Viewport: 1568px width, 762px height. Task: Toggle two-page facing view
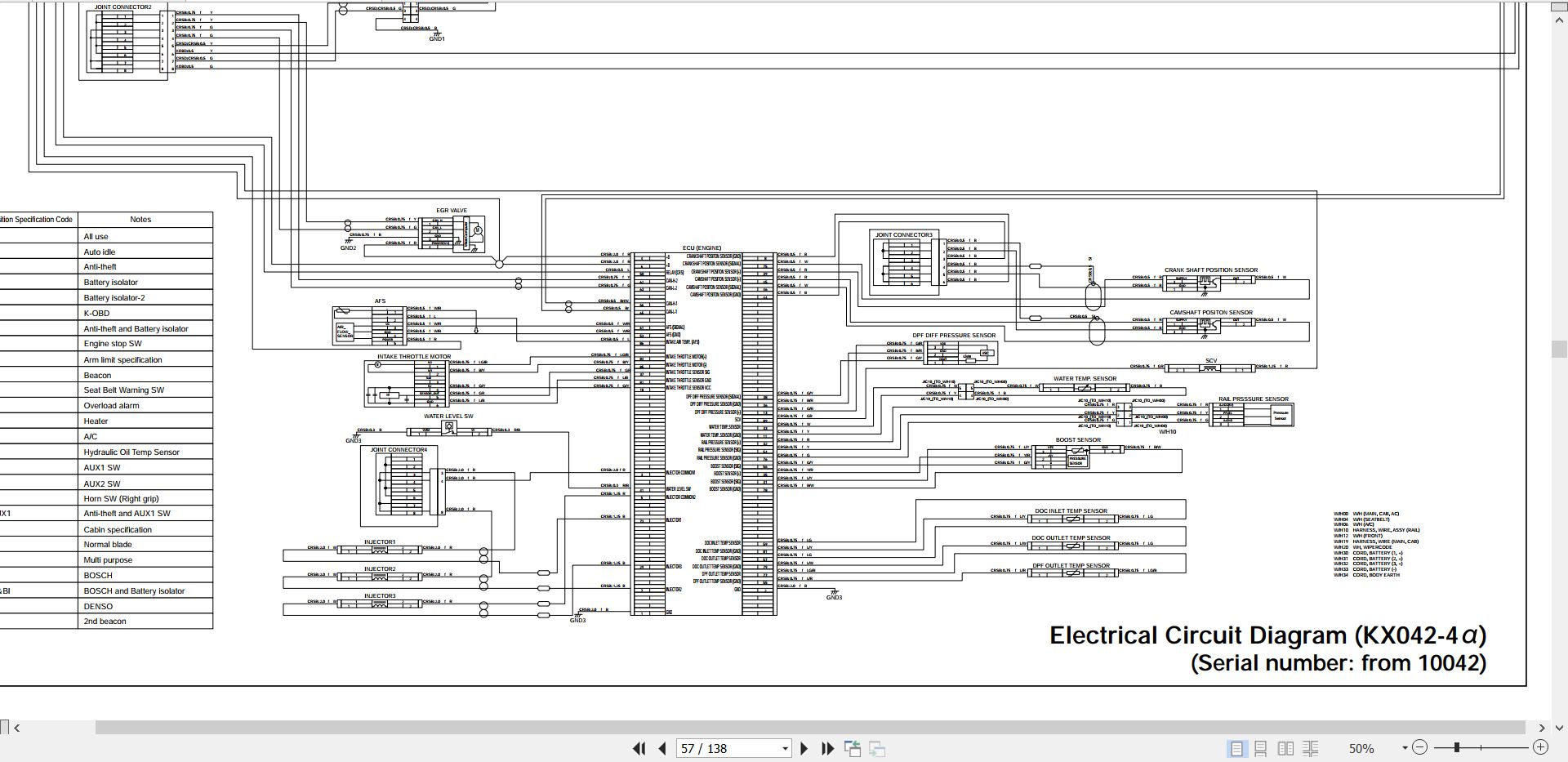pyautogui.click(x=1285, y=748)
